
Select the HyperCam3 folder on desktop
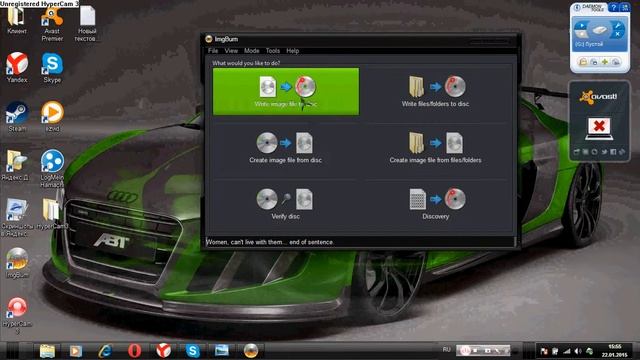(52, 214)
